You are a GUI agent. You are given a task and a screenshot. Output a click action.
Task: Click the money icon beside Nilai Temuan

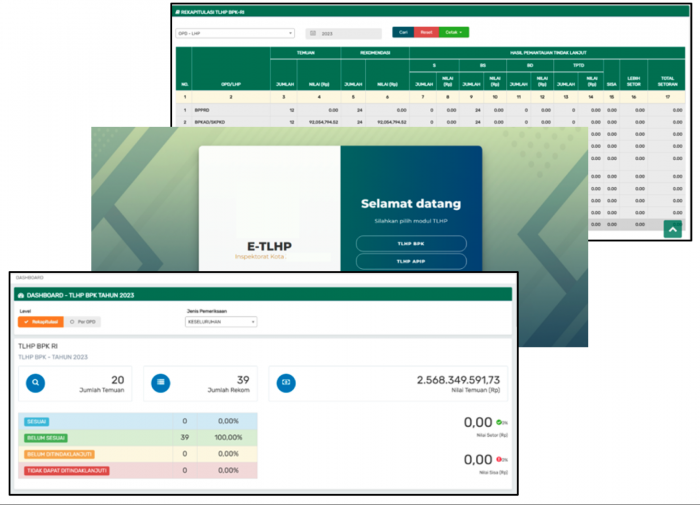coord(285,382)
